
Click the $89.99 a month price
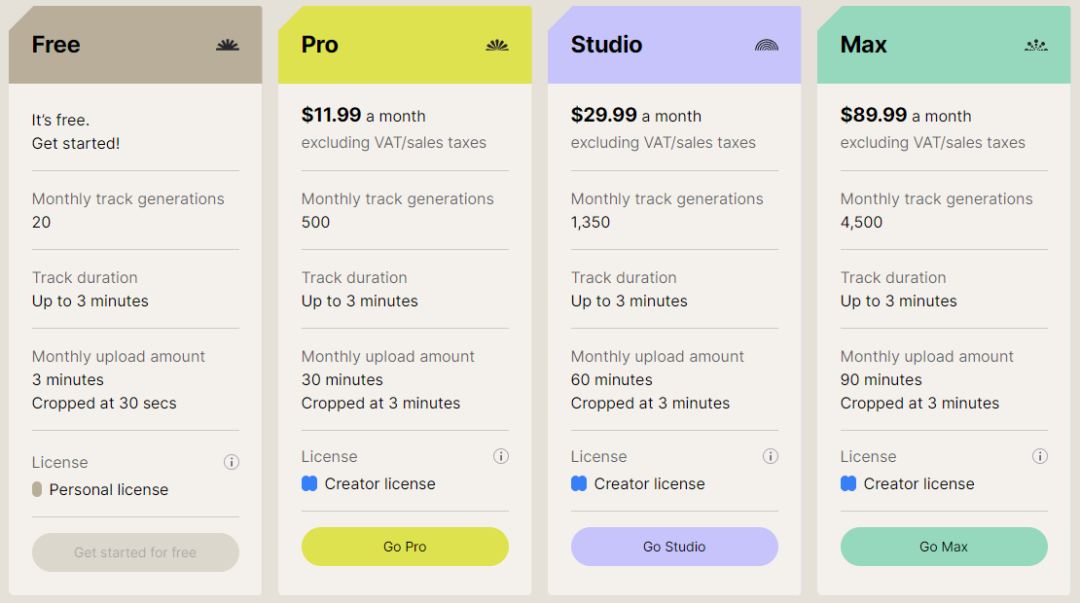click(905, 115)
